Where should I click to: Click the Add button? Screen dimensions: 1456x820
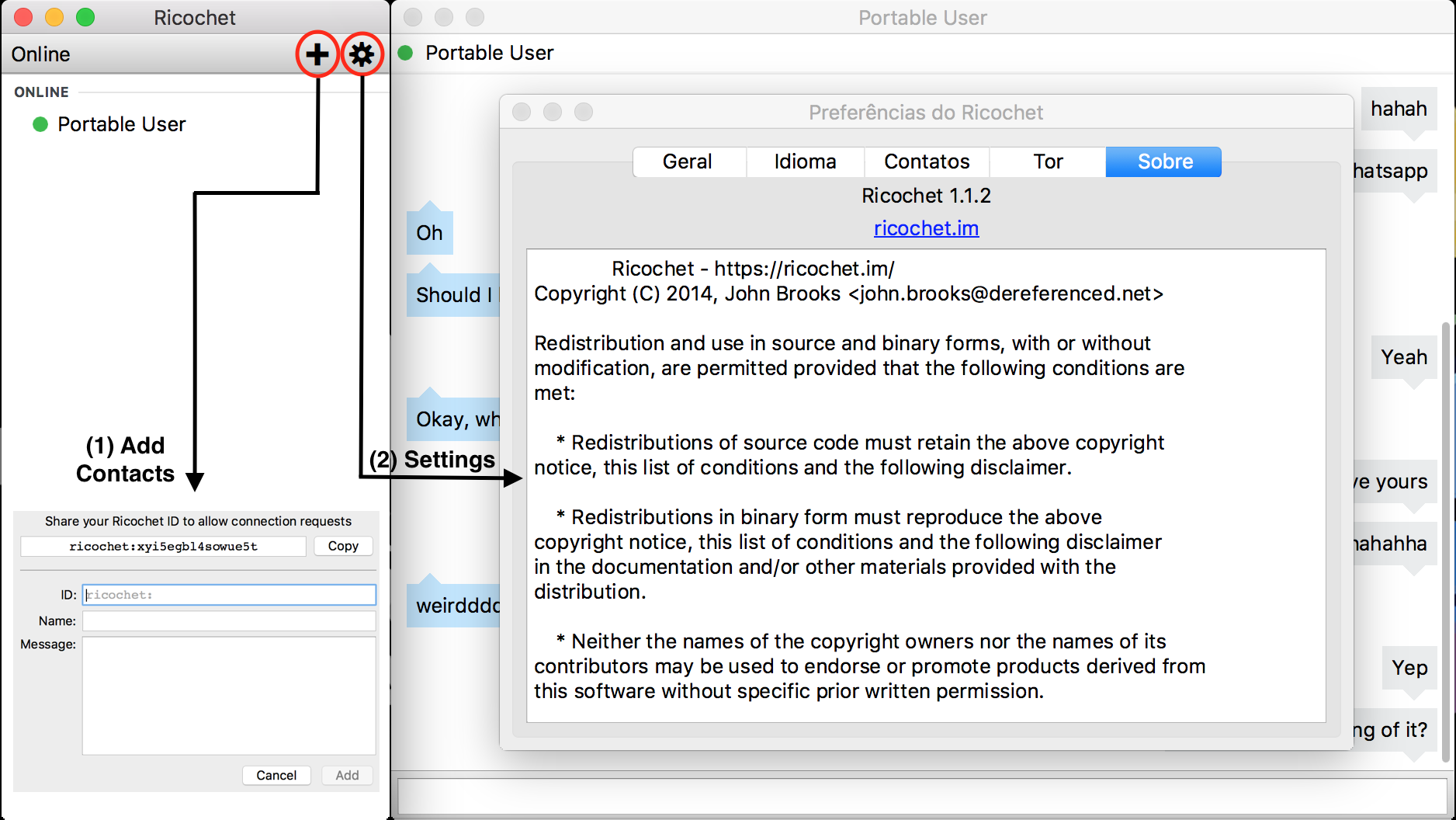[347, 775]
